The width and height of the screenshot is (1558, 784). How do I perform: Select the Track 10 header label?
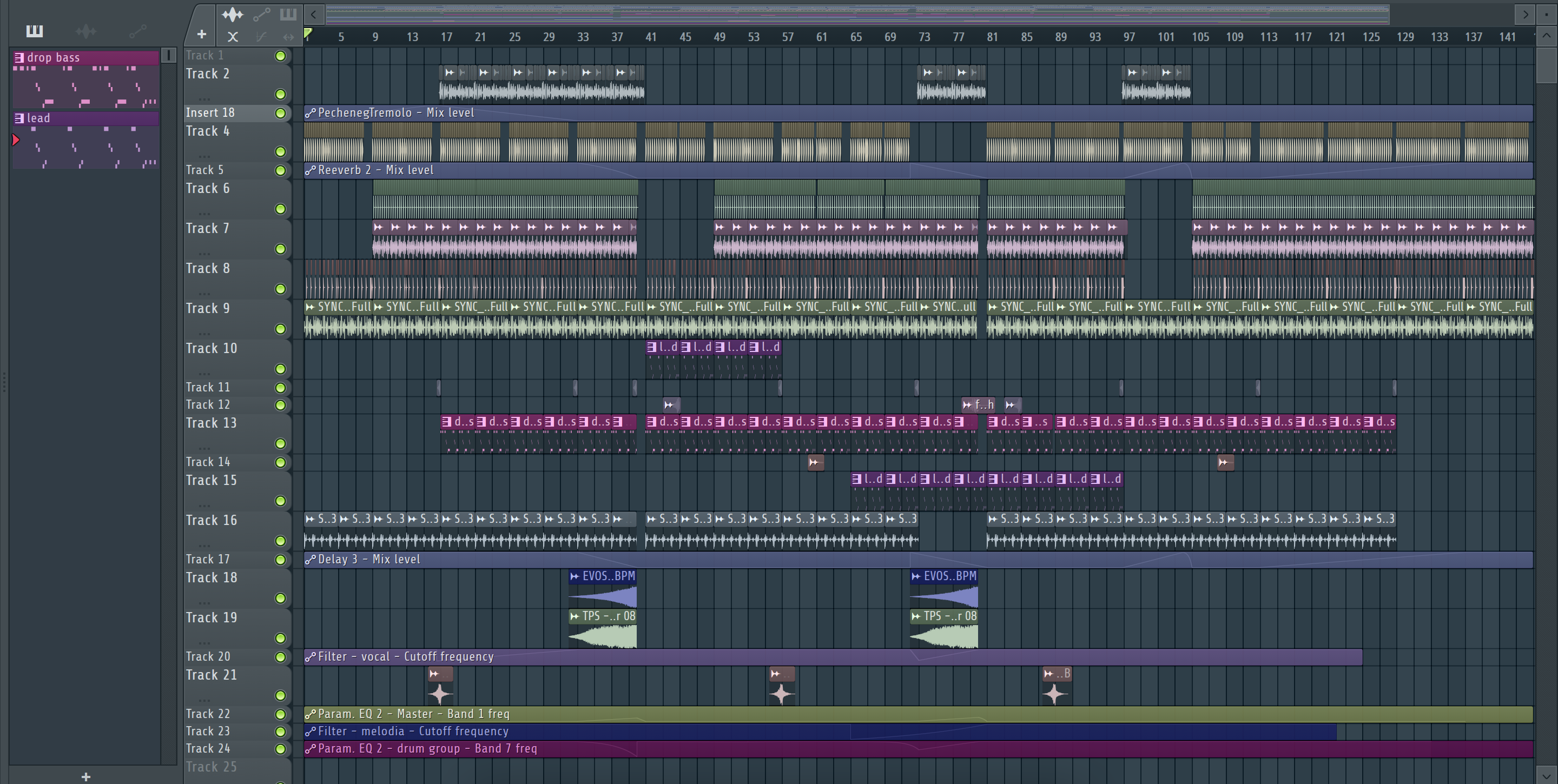211,348
